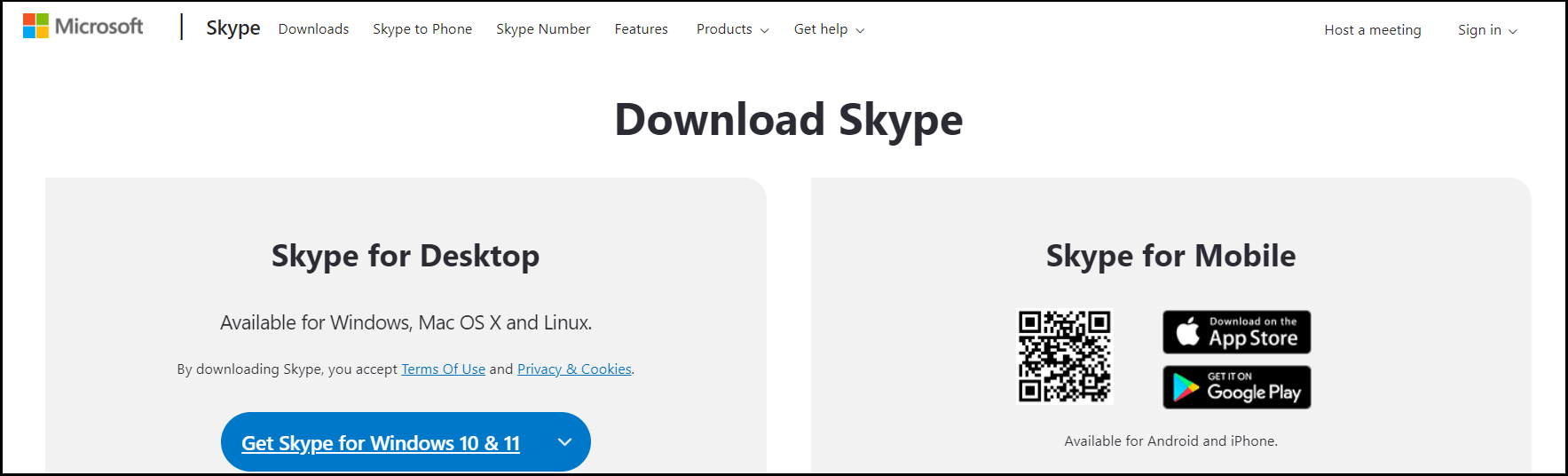
Task: Read the Terms Of Use link
Action: click(443, 369)
